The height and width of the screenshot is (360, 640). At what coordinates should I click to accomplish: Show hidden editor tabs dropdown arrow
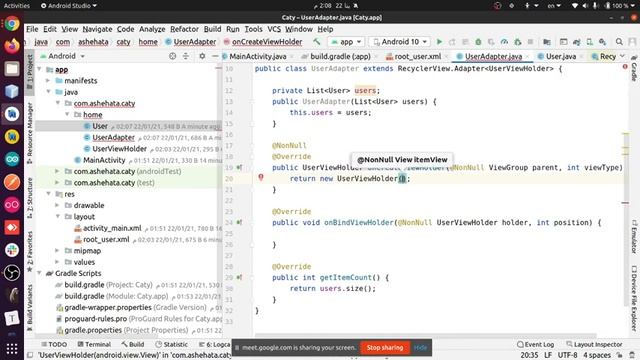point(622,56)
